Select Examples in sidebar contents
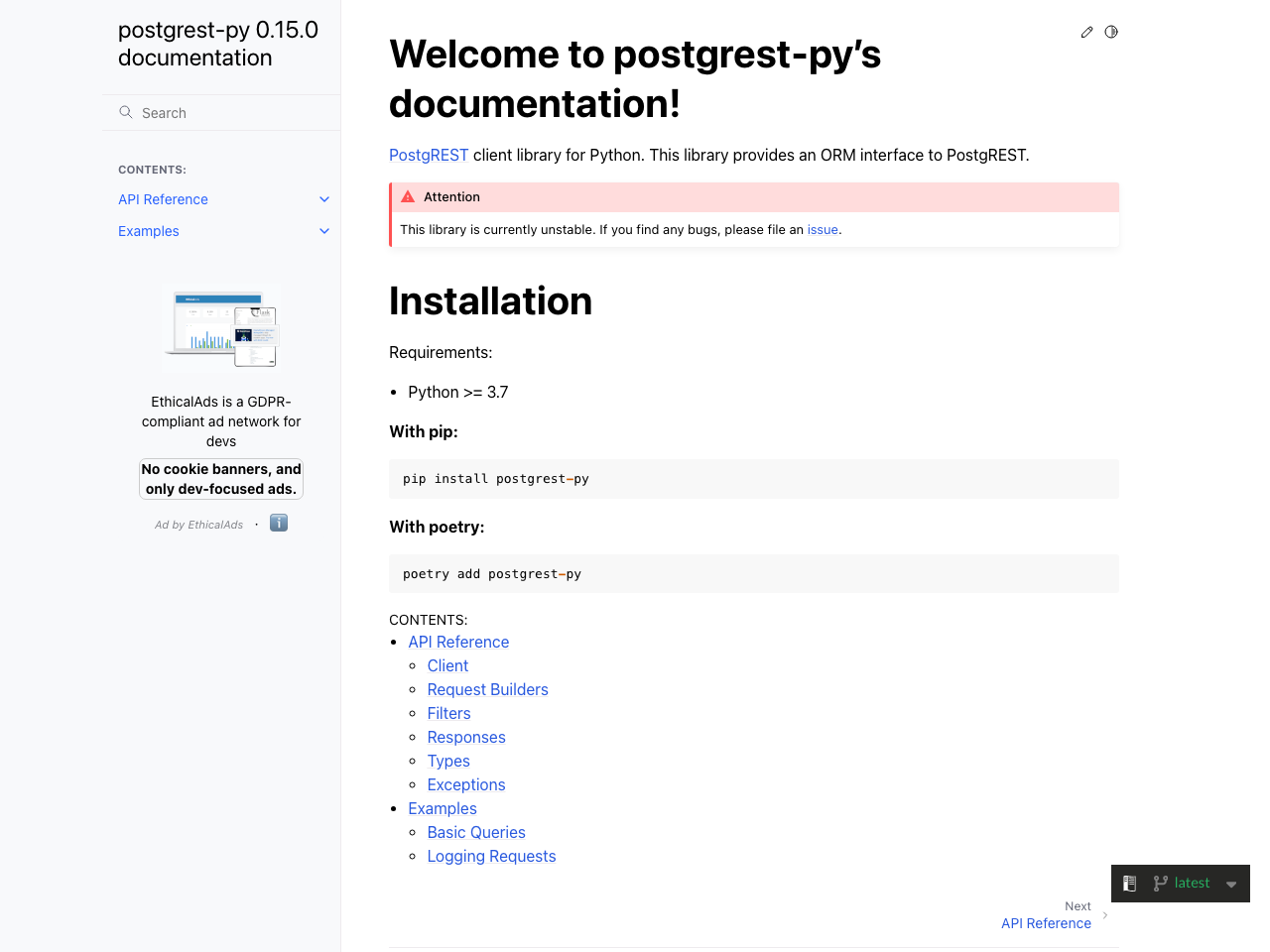This screenshot has width=1270, height=952. pos(148,230)
